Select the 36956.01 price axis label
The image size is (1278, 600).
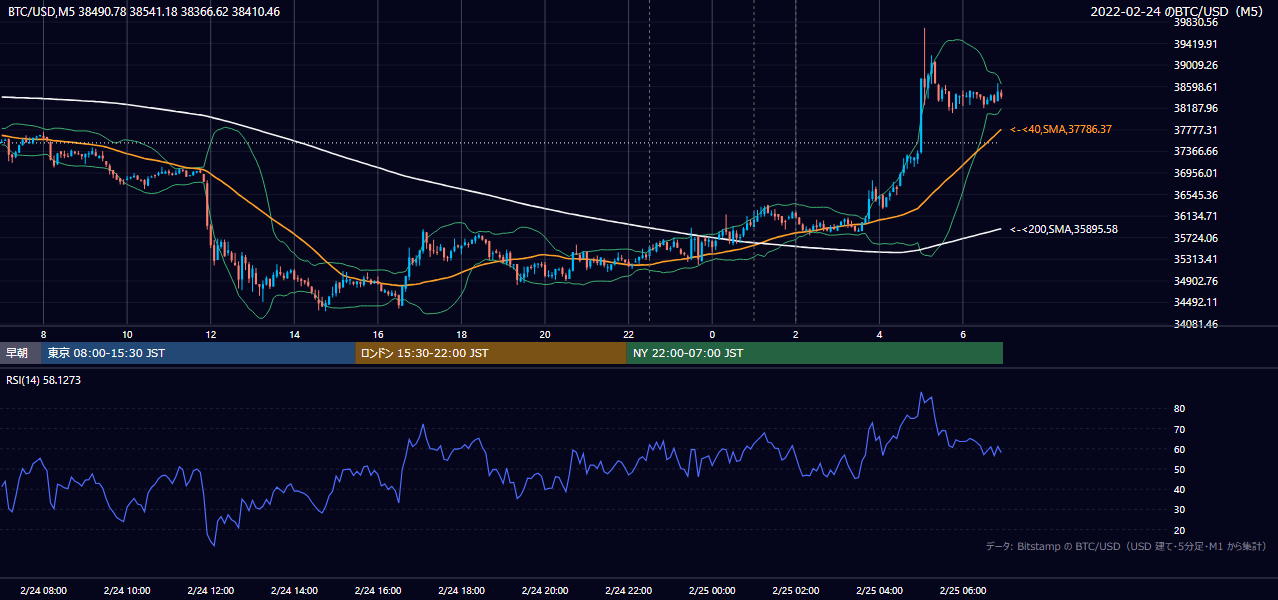coord(1195,173)
